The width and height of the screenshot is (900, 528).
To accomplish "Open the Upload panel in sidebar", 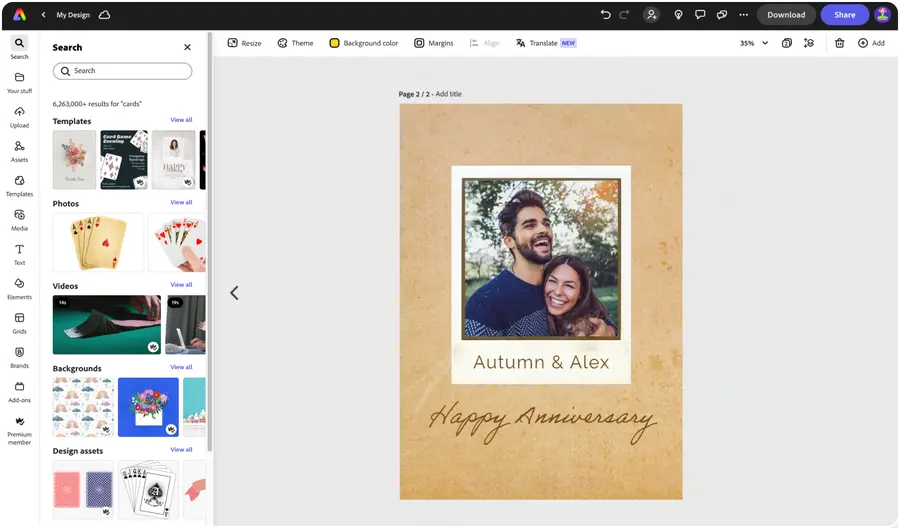I will pyautogui.click(x=19, y=116).
